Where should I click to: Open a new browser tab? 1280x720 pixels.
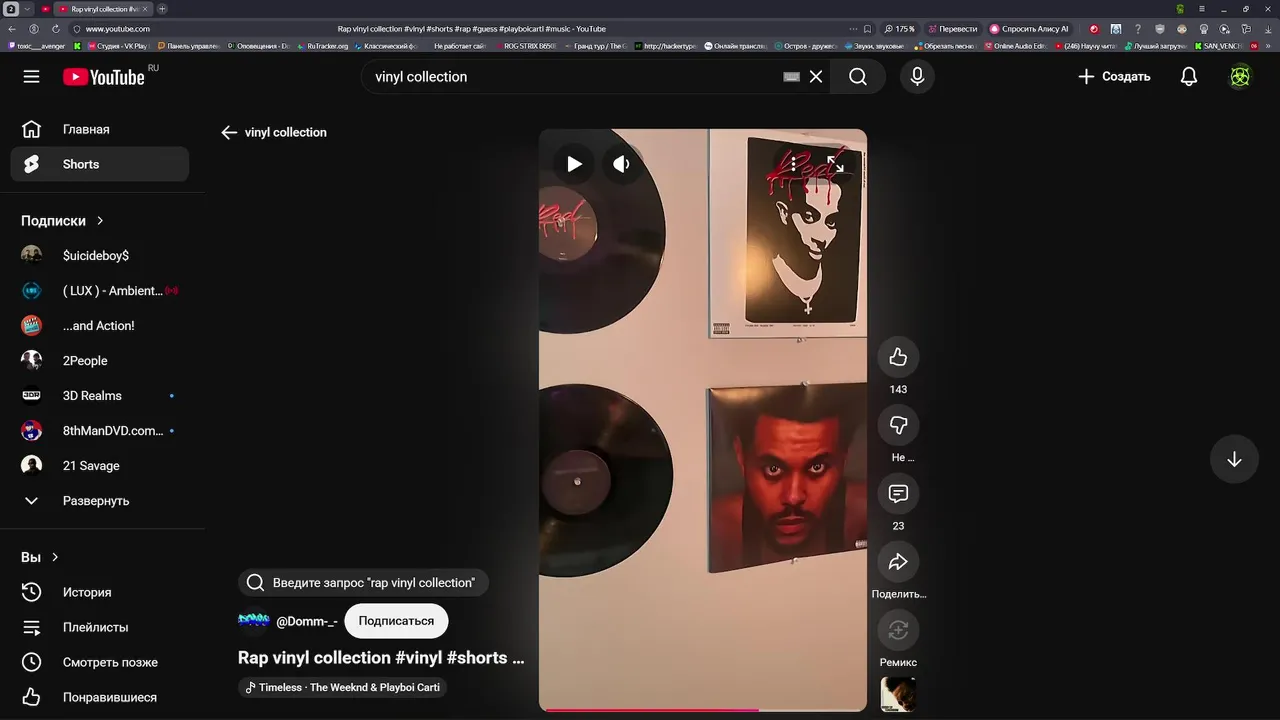(x=162, y=9)
